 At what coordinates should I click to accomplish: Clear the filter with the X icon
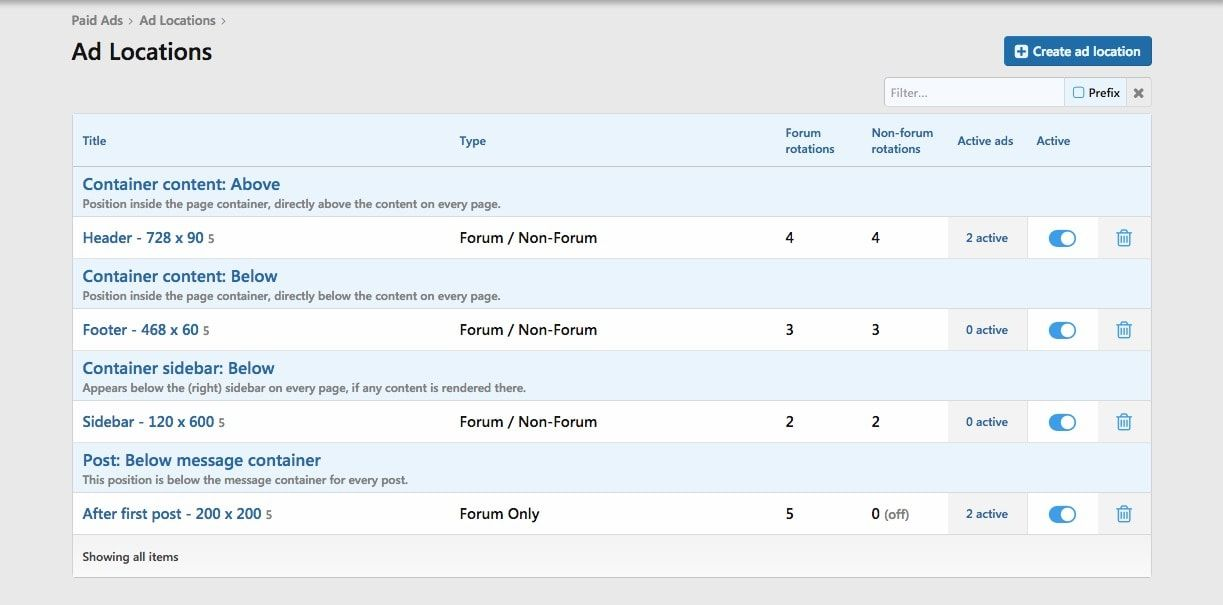click(x=1138, y=93)
